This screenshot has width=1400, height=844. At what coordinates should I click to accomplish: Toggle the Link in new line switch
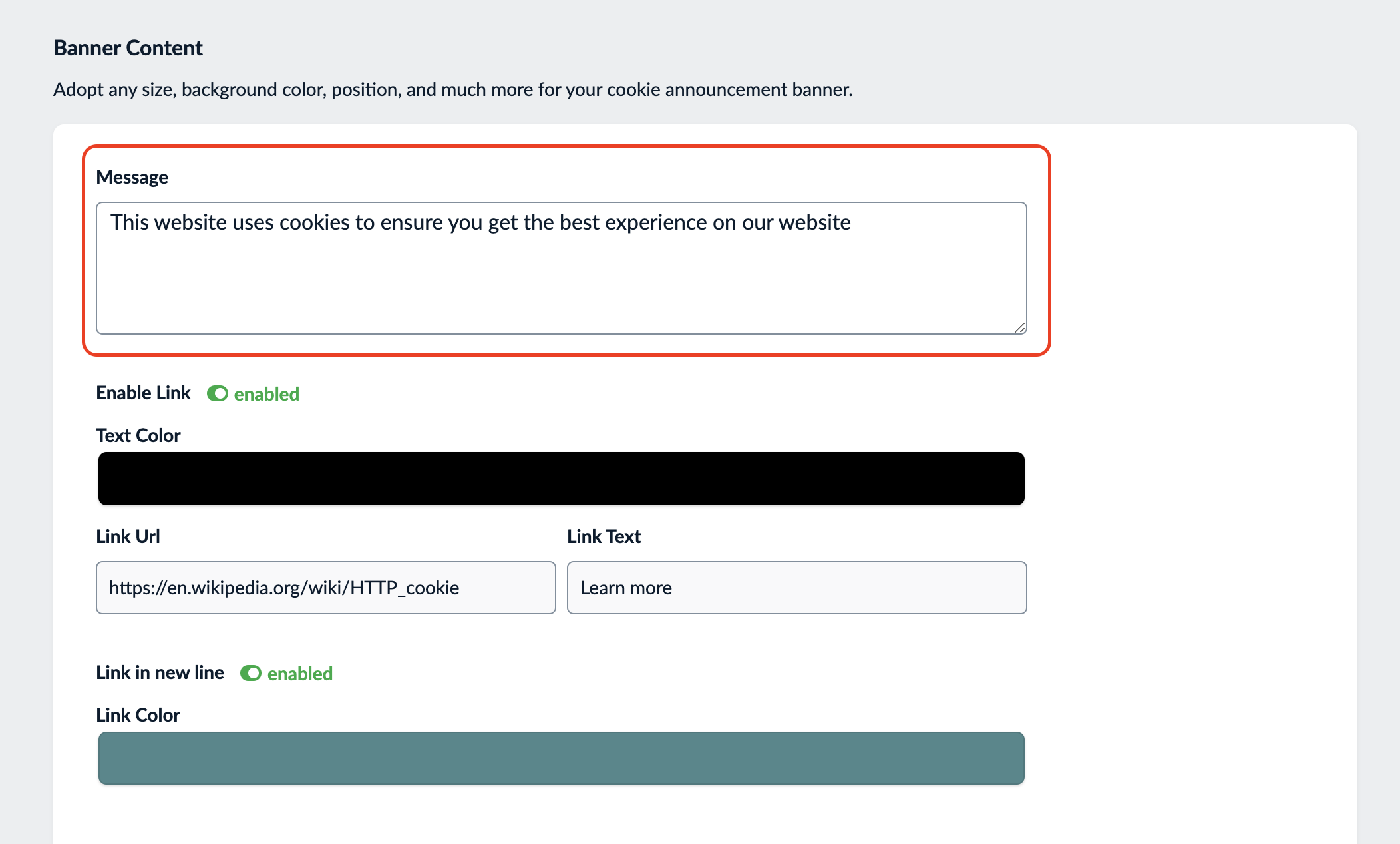click(250, 673)
